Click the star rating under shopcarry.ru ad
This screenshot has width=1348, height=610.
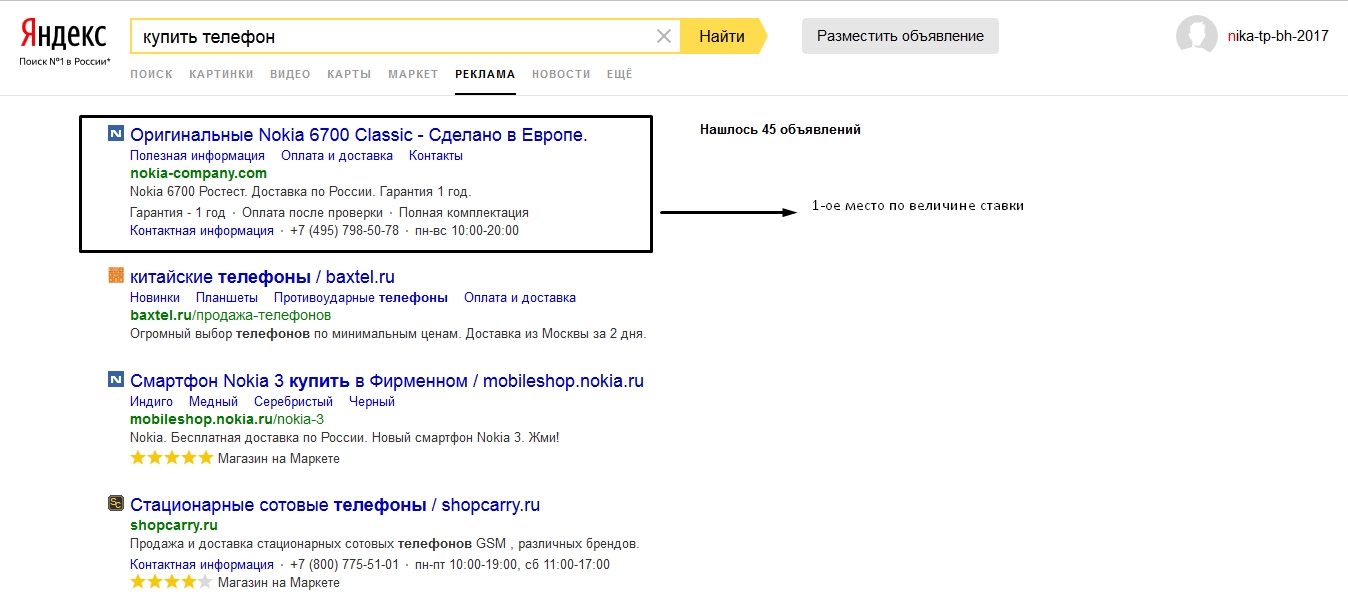point(172,582)
